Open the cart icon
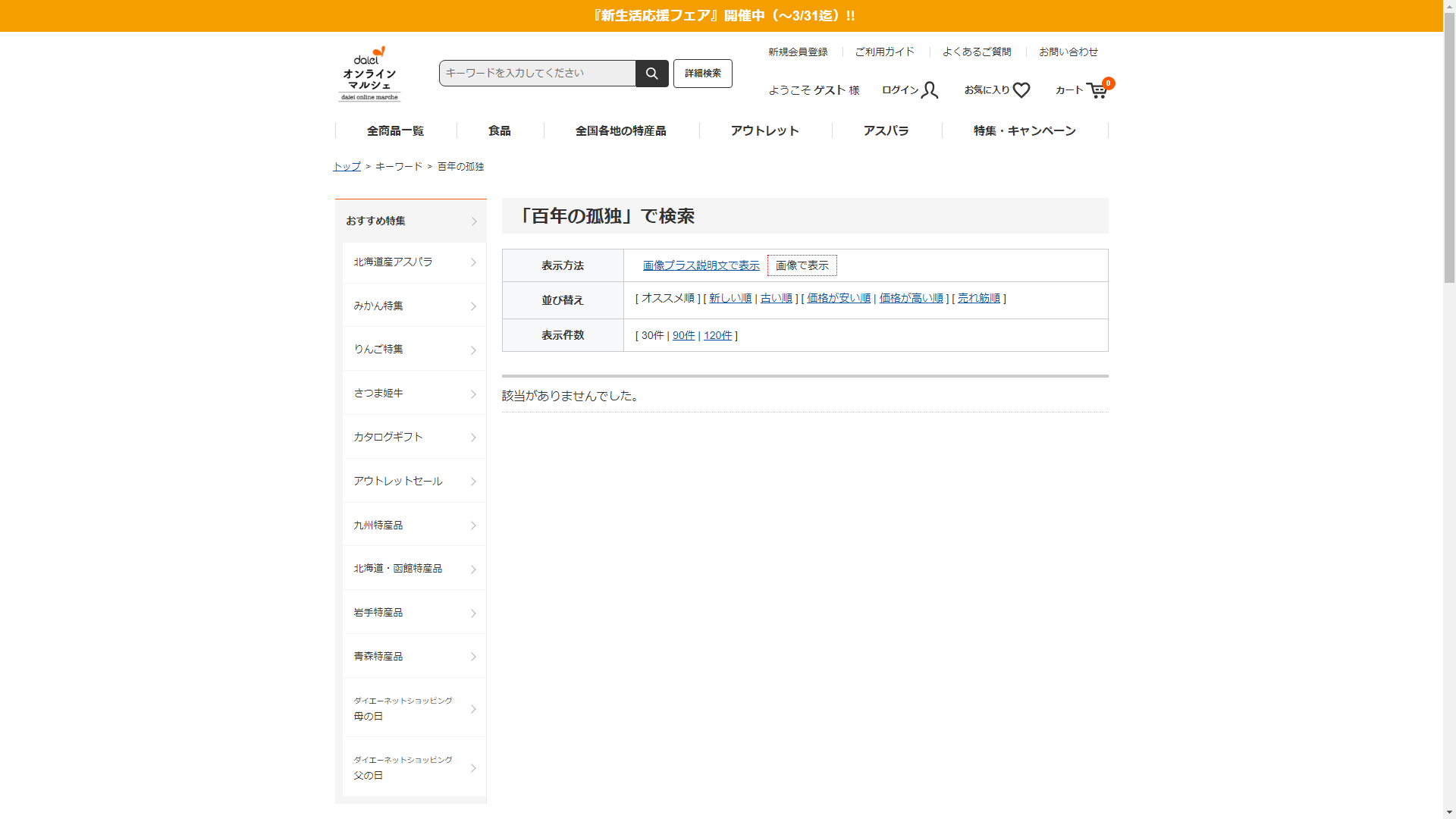Viewport: 1456px width, 819px height. click(x=1096, y=91)
